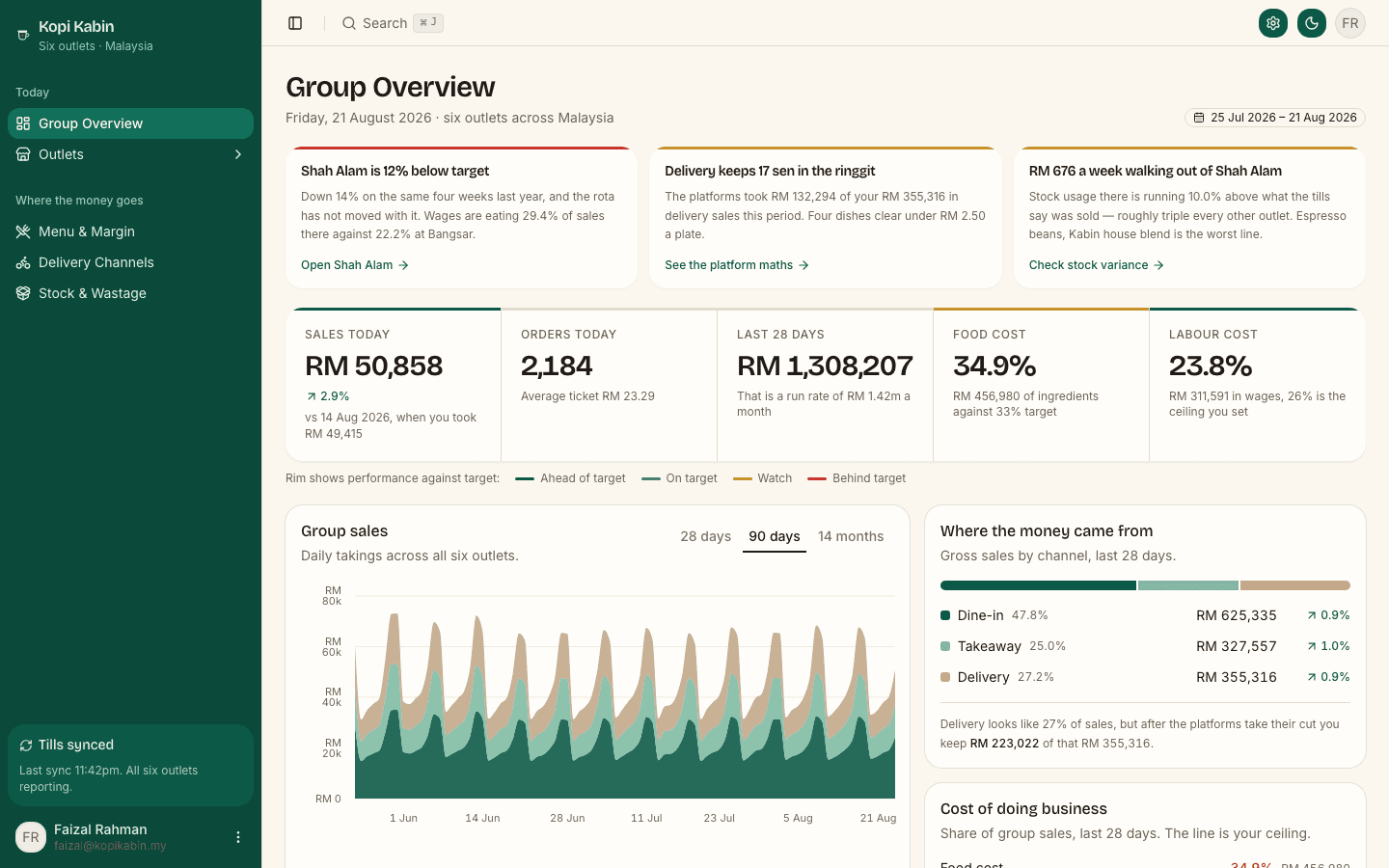Screen dimensions: 1389x868
Task: Go to Delivery Channels
Action: 130,262
